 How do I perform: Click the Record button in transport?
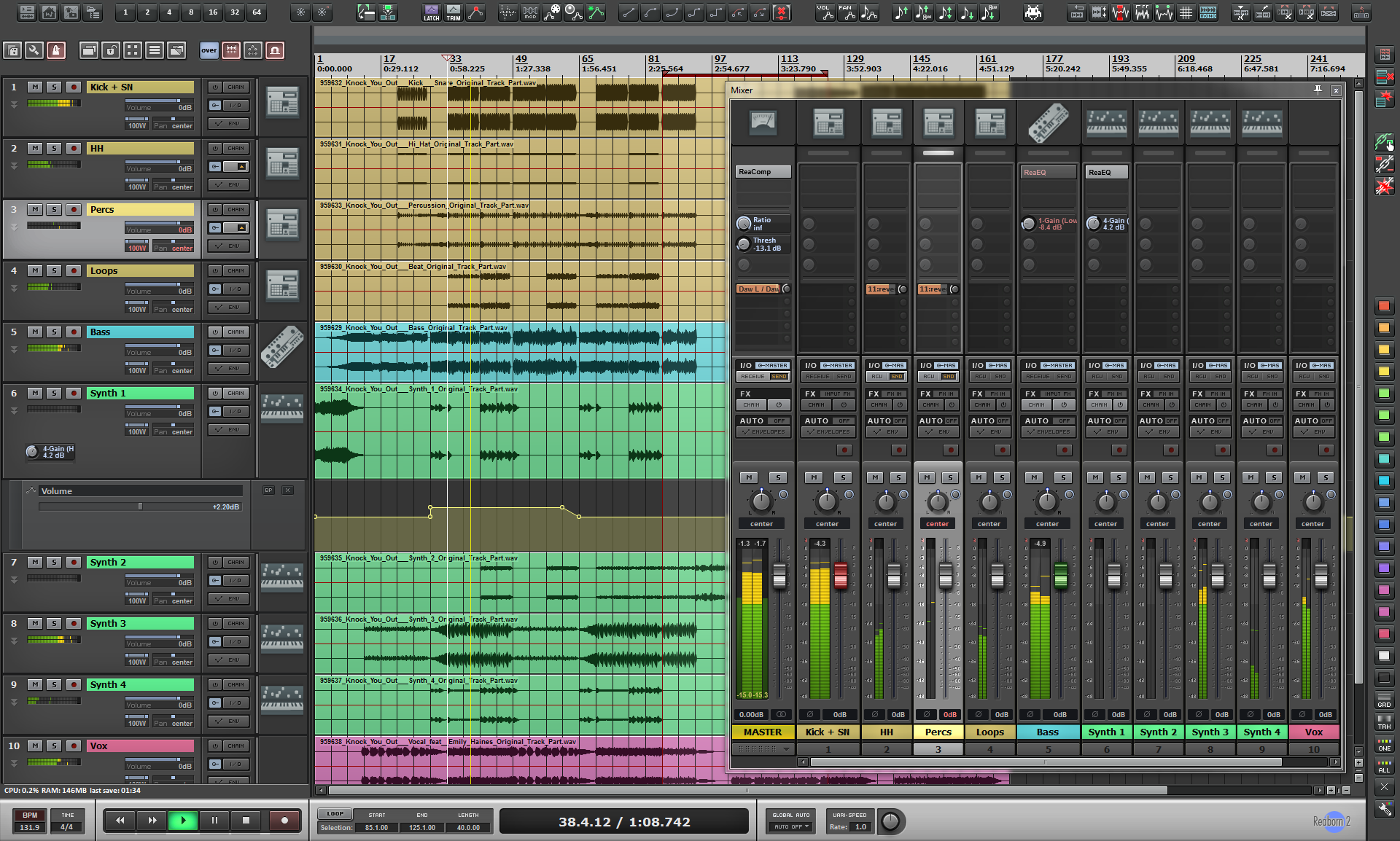(284, 820)
